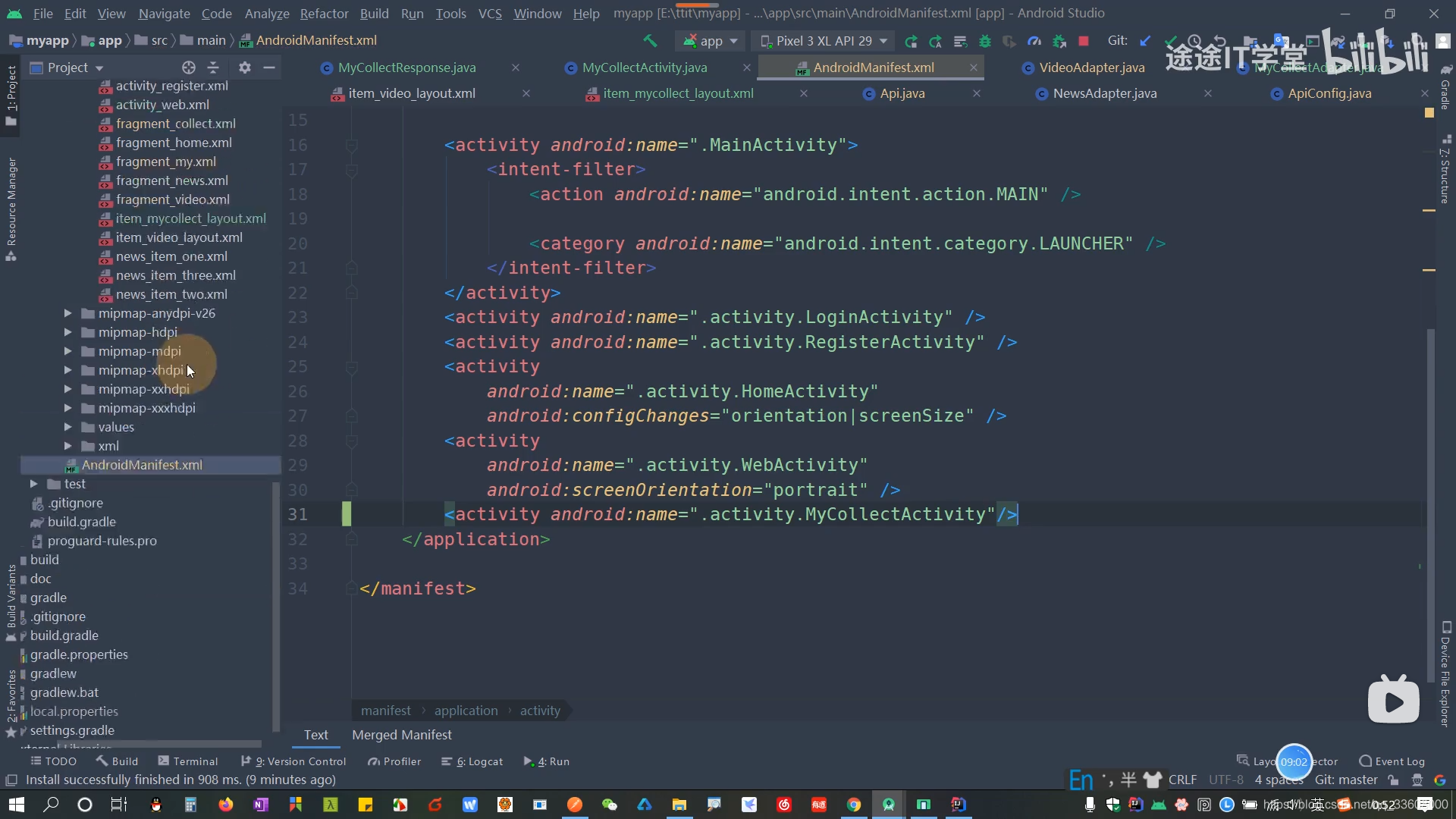The image size is (1456, 819).
Task: Open Project panel settings gear
Action: [x=244, y=67]
